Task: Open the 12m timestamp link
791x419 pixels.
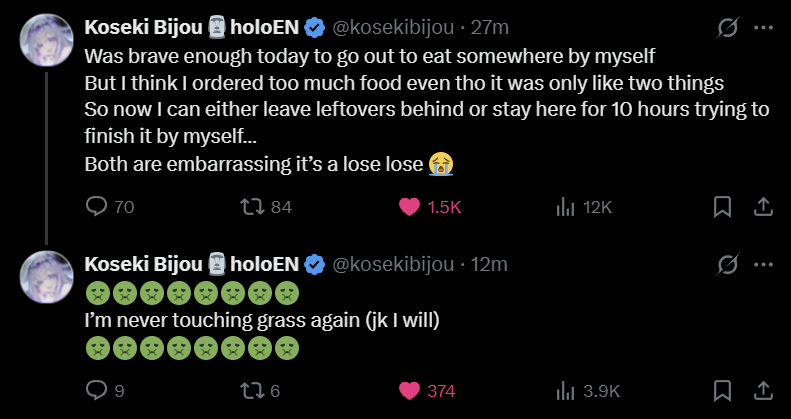Action: pyautogui.click(x=490, y=264)
